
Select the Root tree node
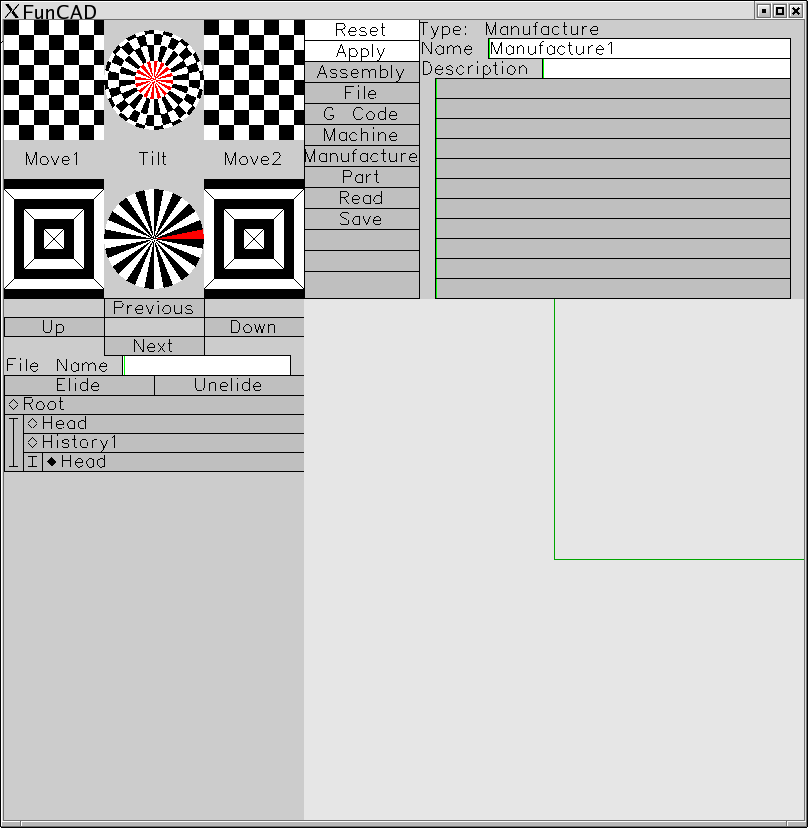click(154, 404)
